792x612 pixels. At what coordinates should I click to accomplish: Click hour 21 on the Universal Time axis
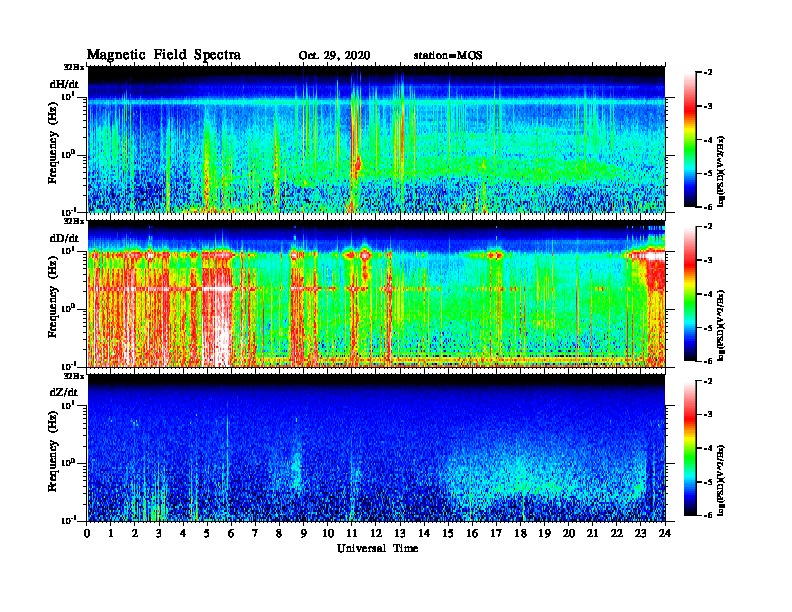pyautogui.click(x=593, y=534)
